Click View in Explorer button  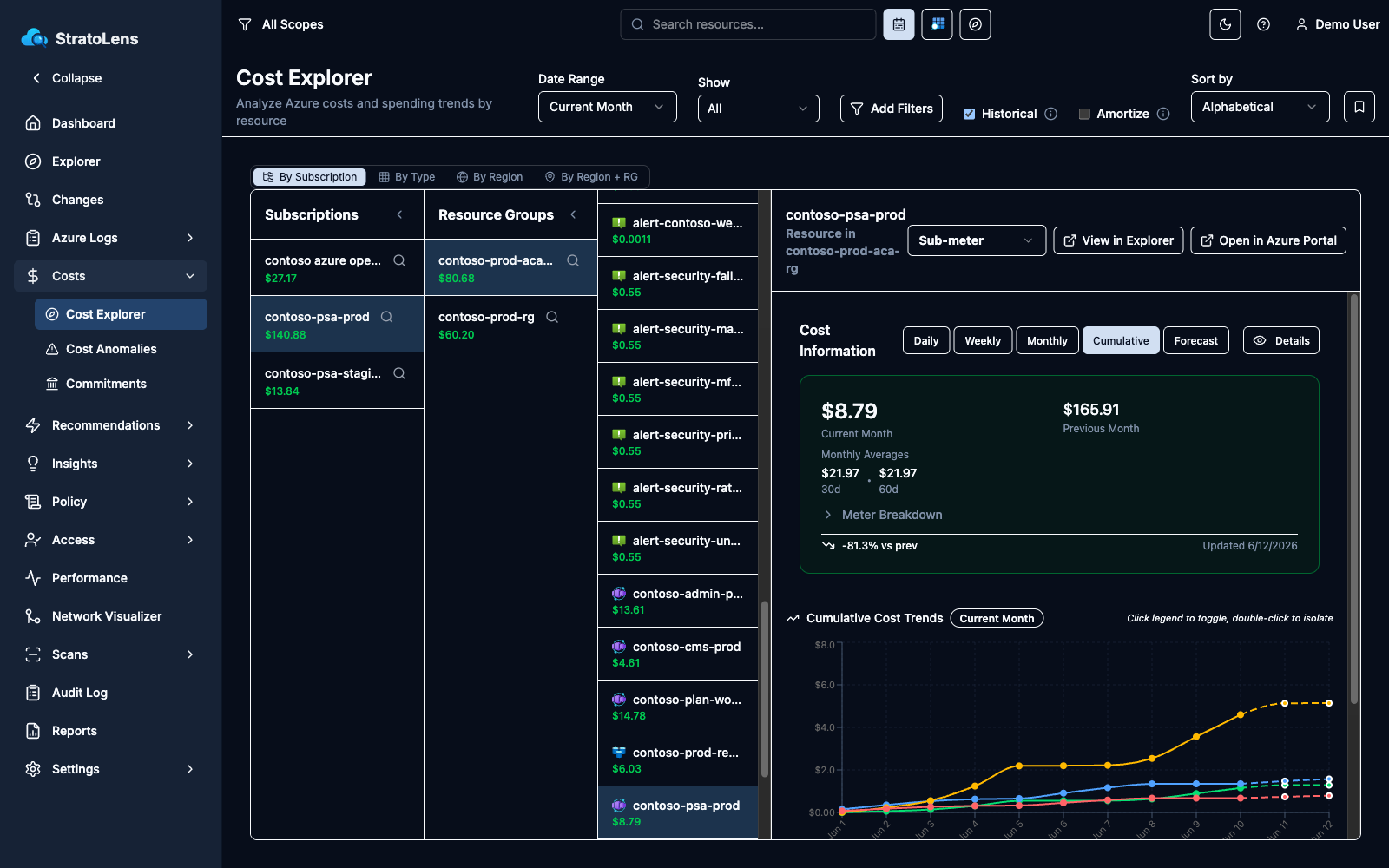pos(1118,240)
